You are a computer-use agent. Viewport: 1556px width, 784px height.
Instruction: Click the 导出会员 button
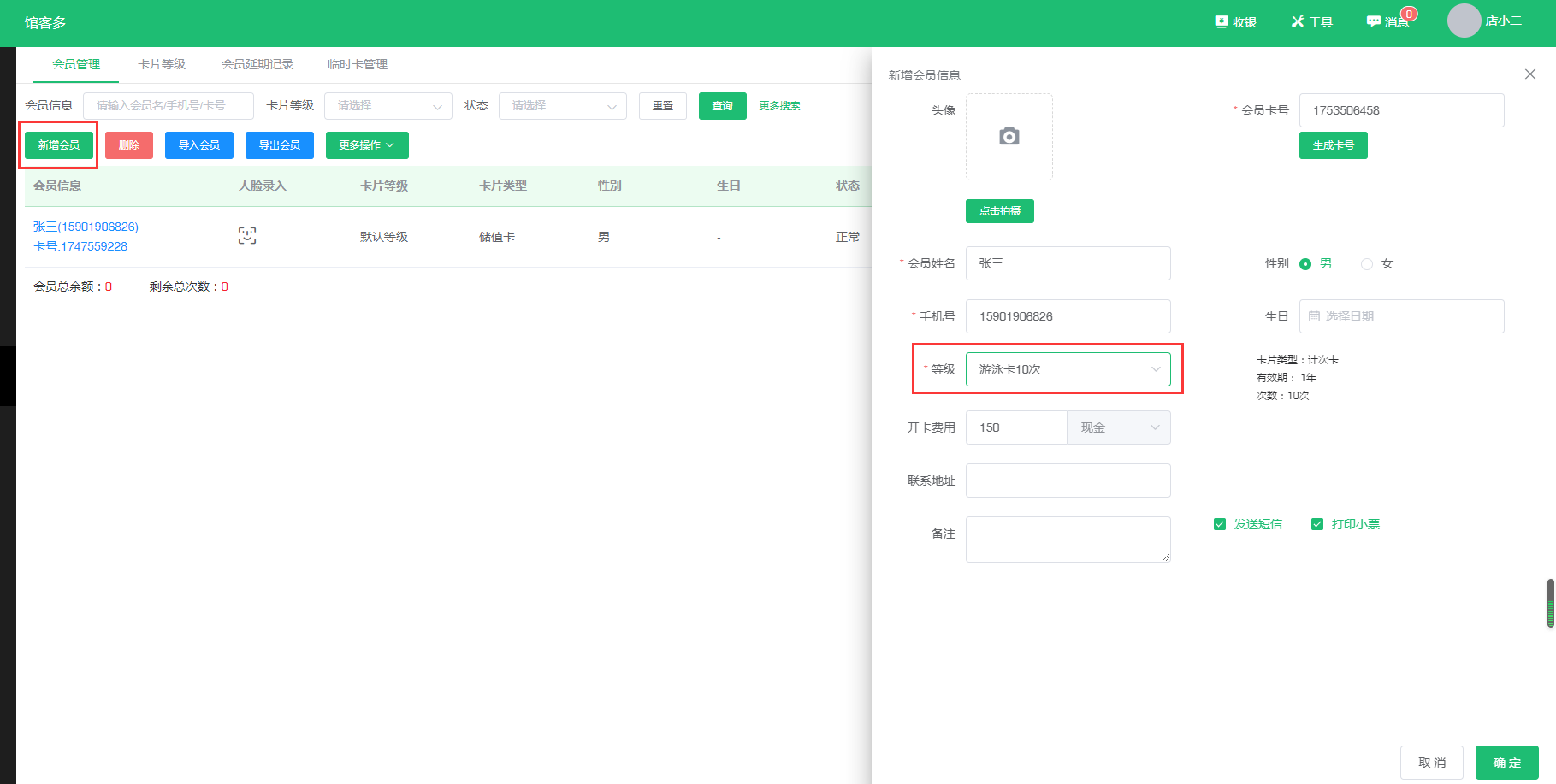(280, 145)
